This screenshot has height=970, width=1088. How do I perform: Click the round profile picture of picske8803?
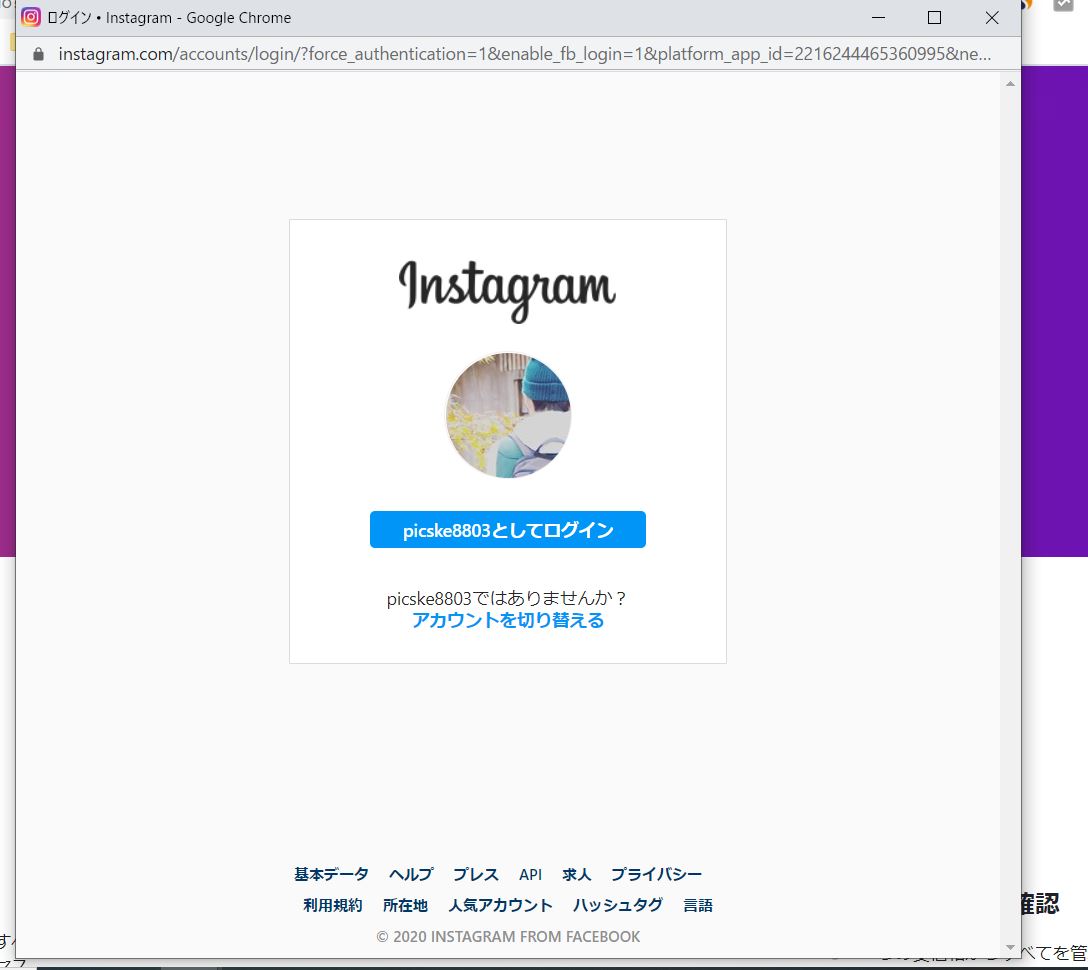(x=508, y=415)
